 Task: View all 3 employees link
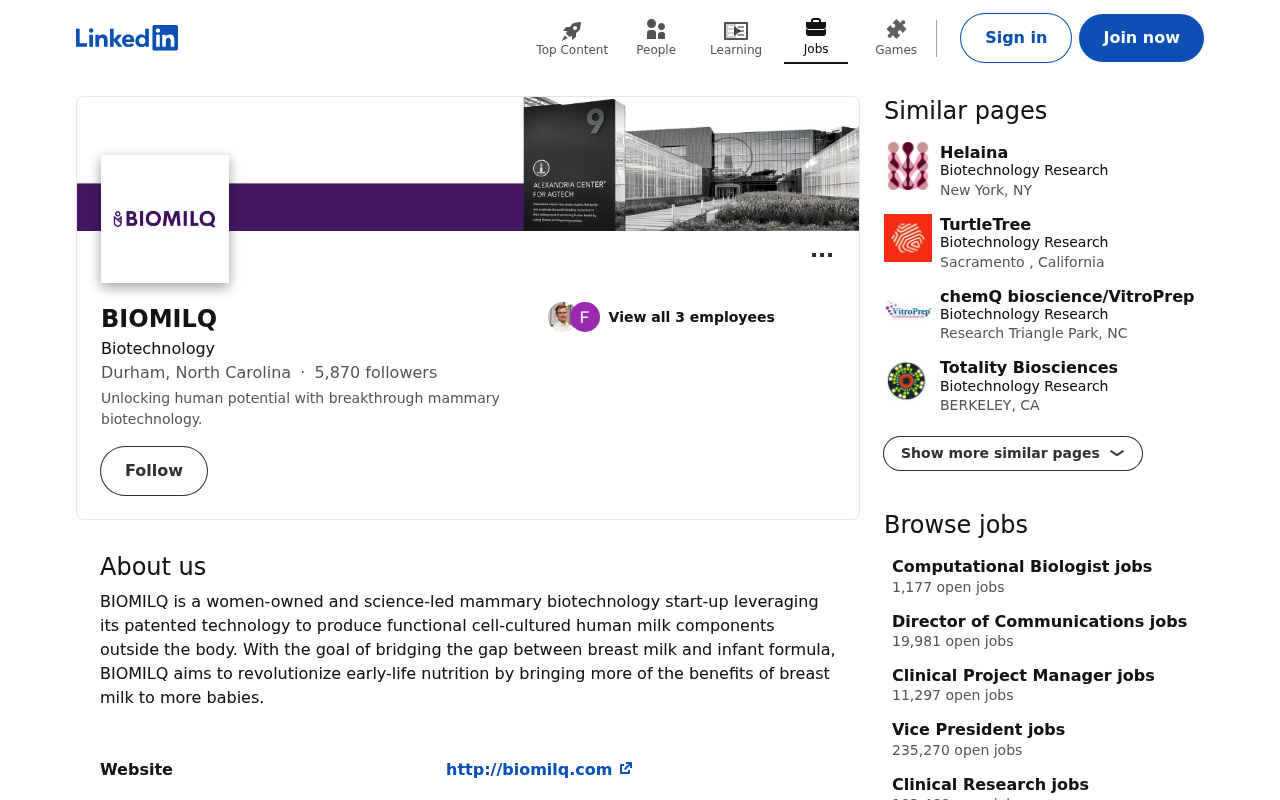pyautogui.click(x=691, y=317)
